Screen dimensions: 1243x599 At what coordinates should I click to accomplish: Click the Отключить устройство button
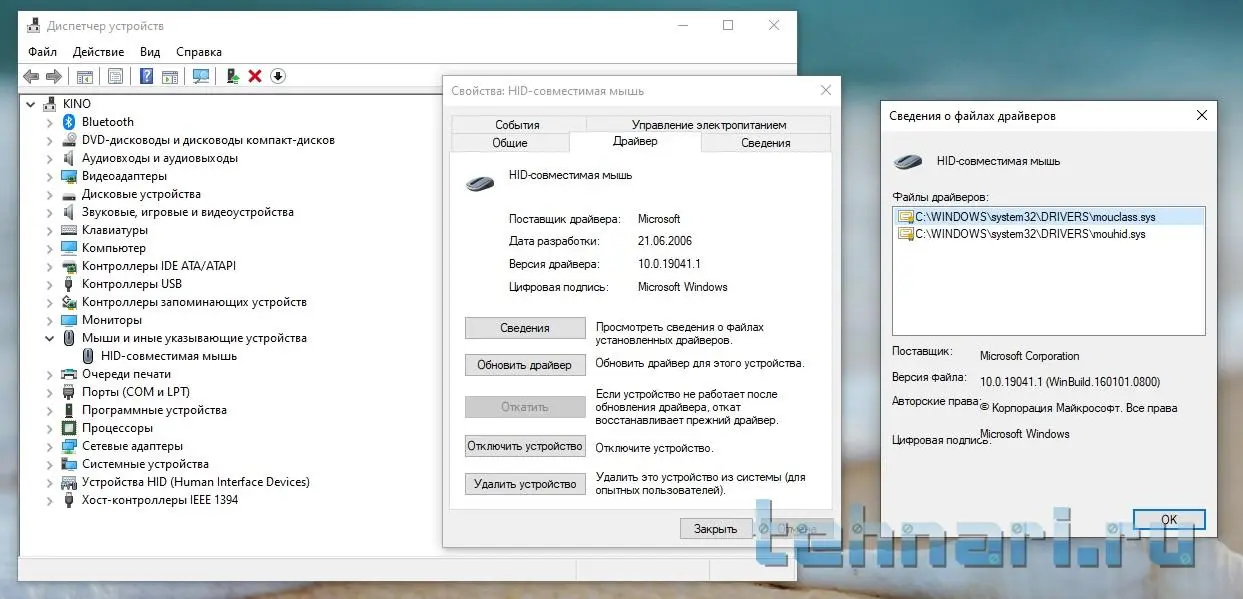pyautogui.click(x=525, y=446)
